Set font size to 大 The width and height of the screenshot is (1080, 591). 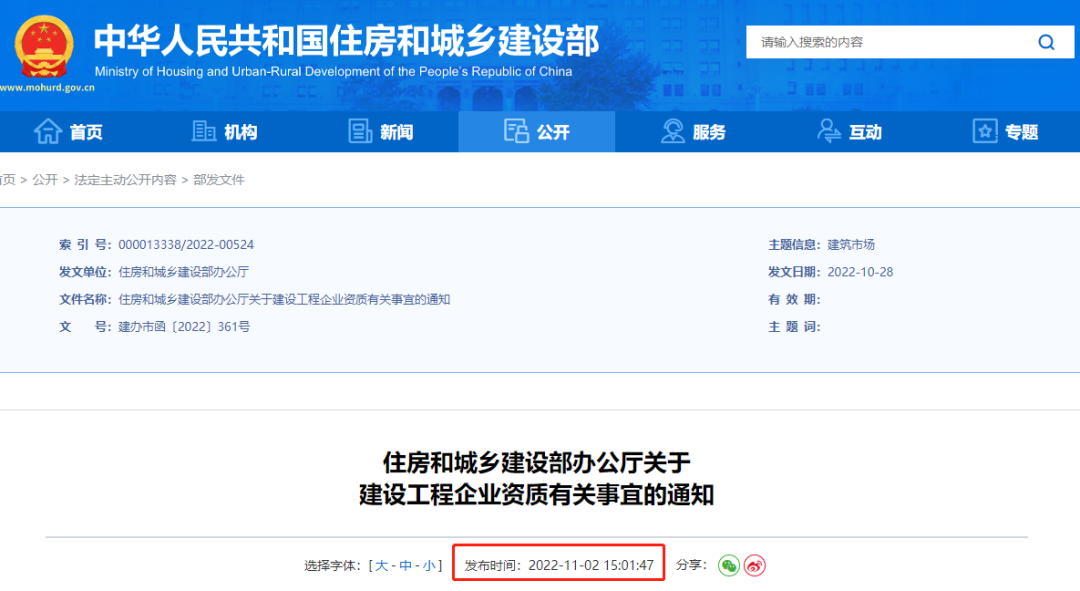(x=381, y=566)
